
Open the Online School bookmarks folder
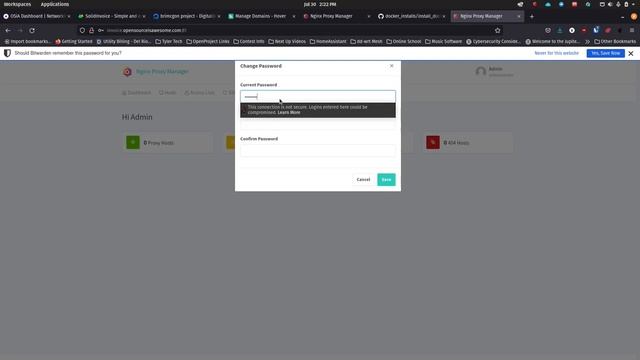pyautogui.click(x=403, y=41)
